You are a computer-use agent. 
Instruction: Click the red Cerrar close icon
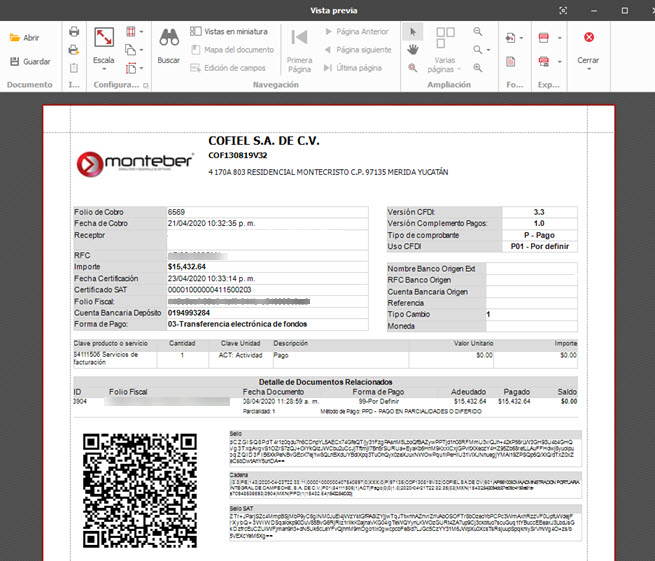[588, 37]
